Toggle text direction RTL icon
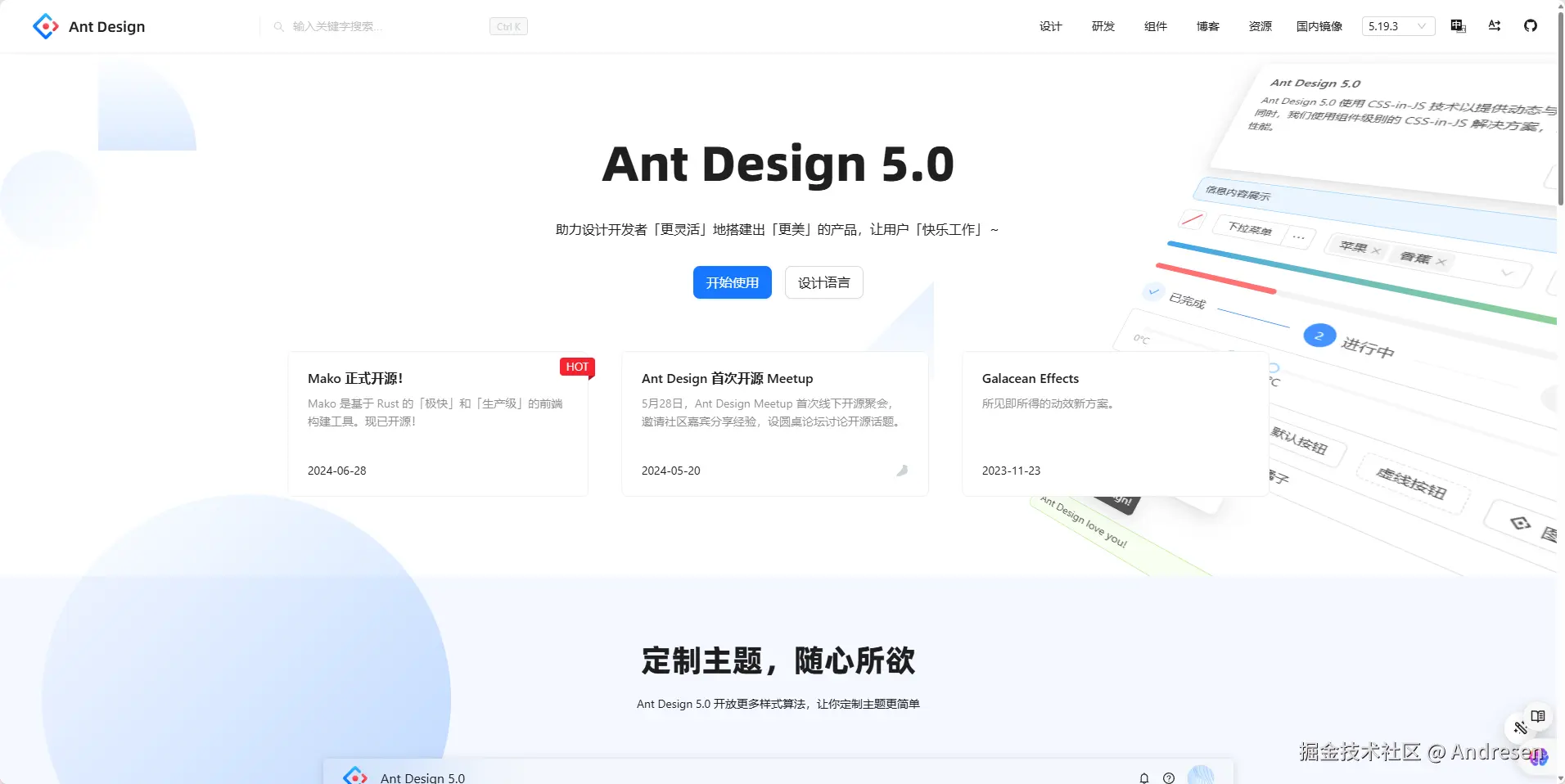 (x=1494, y=26)
